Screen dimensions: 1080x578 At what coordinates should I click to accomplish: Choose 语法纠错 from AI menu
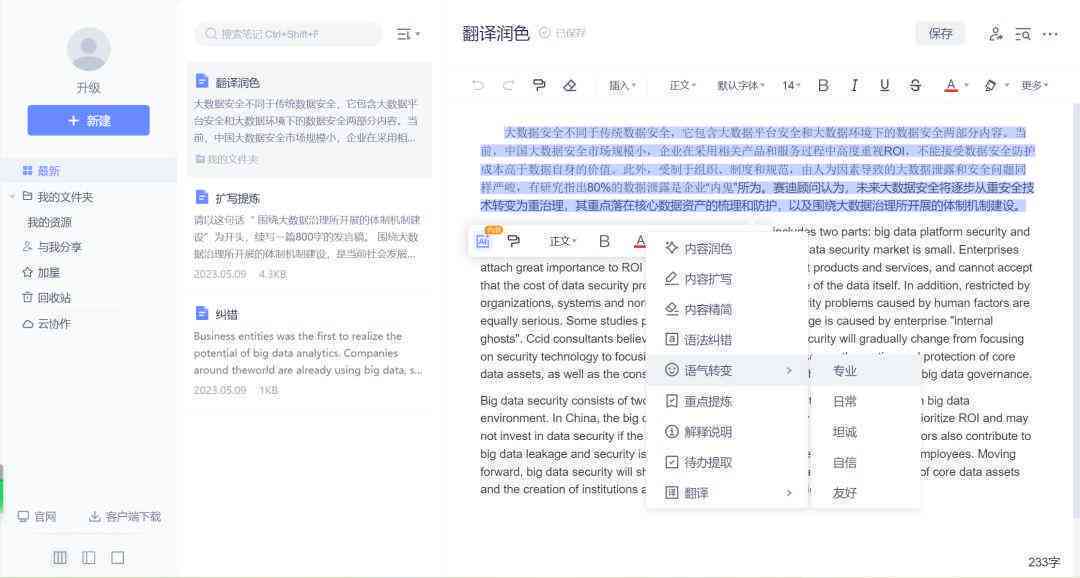[727, 340]
